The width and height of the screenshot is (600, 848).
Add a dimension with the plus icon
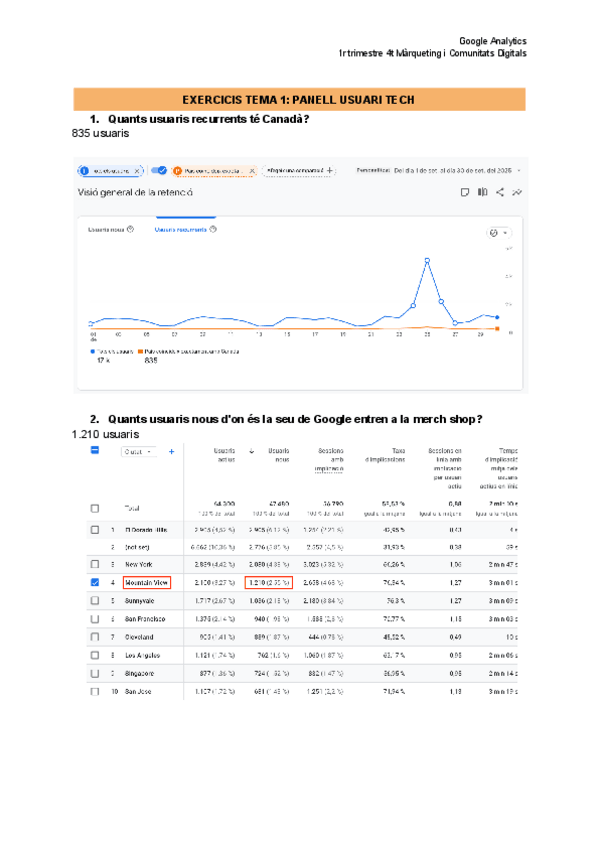pos(171,451)
